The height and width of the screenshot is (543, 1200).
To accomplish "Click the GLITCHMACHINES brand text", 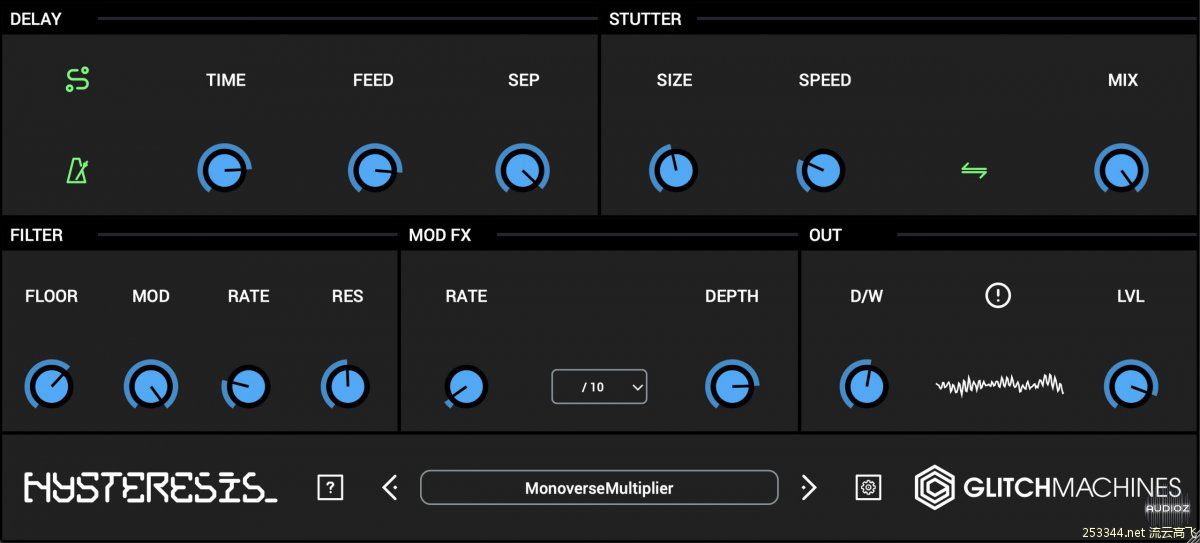I will click(1072, 488).
